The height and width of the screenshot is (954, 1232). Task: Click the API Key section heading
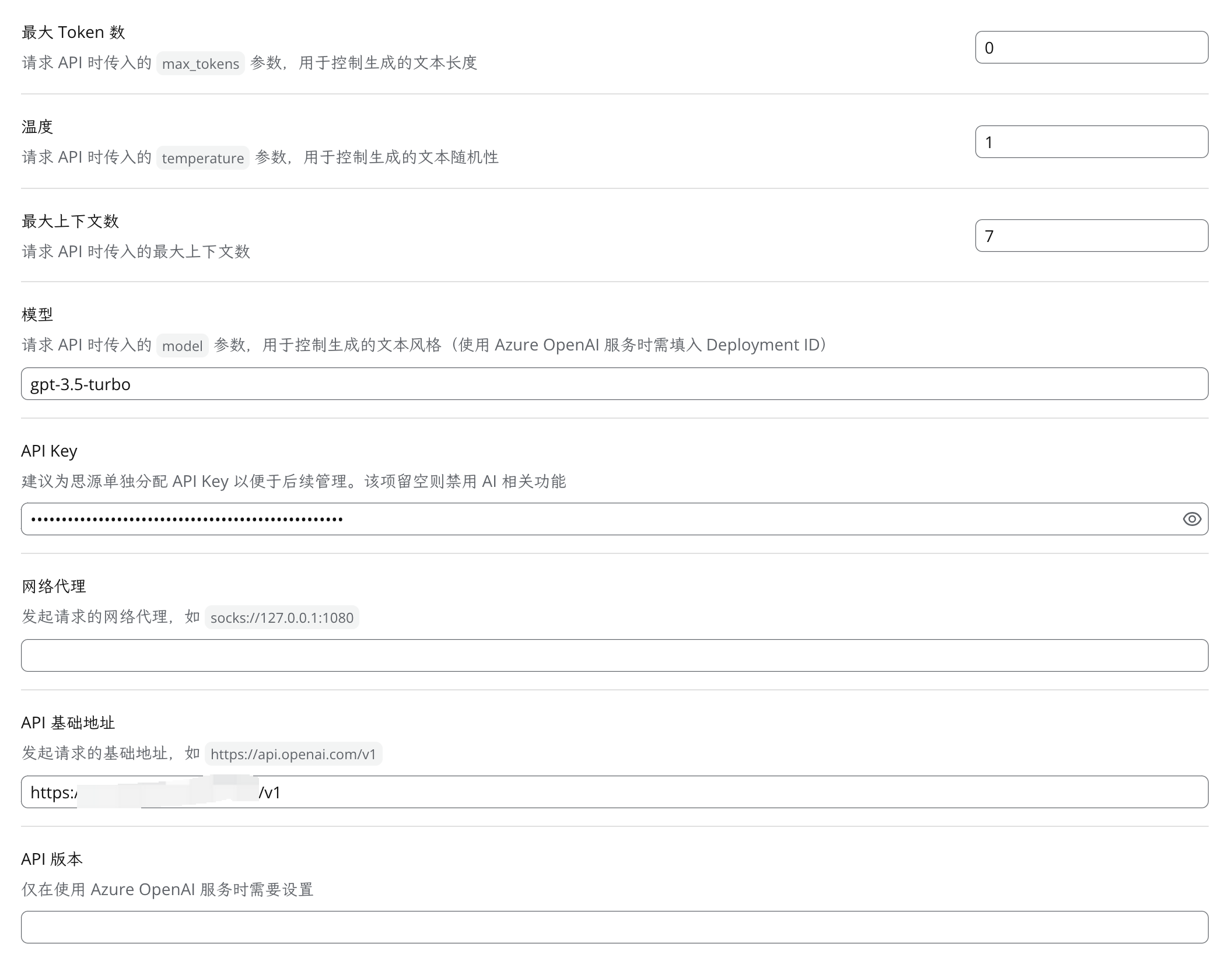[49, 451]
